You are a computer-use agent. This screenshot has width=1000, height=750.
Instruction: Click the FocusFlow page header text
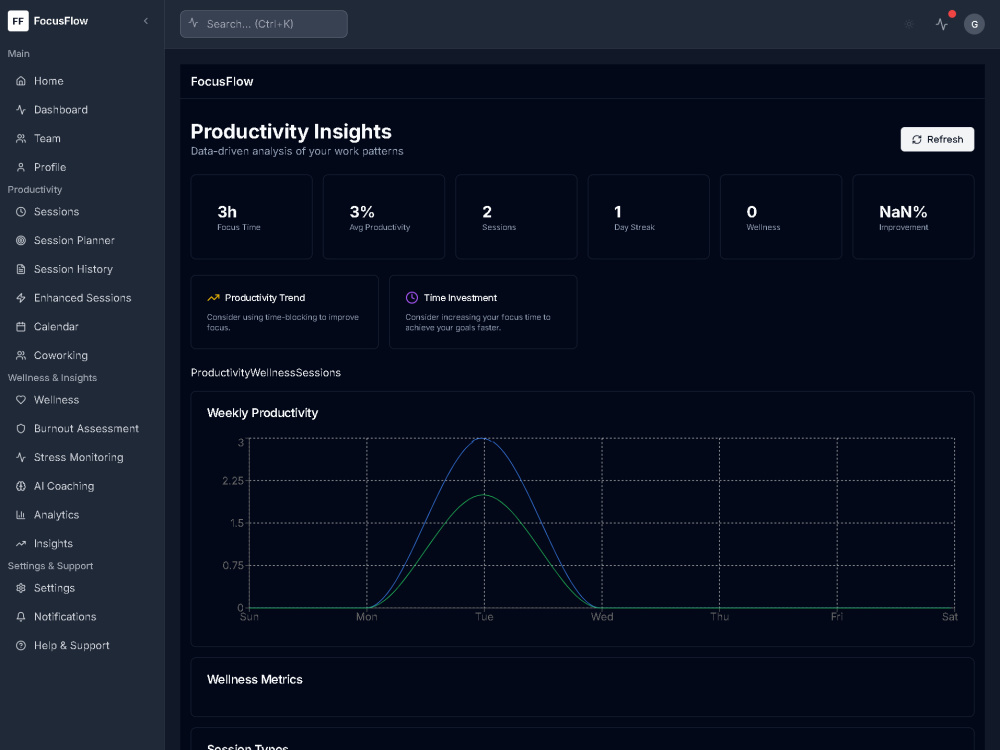[x=222, y=82]
